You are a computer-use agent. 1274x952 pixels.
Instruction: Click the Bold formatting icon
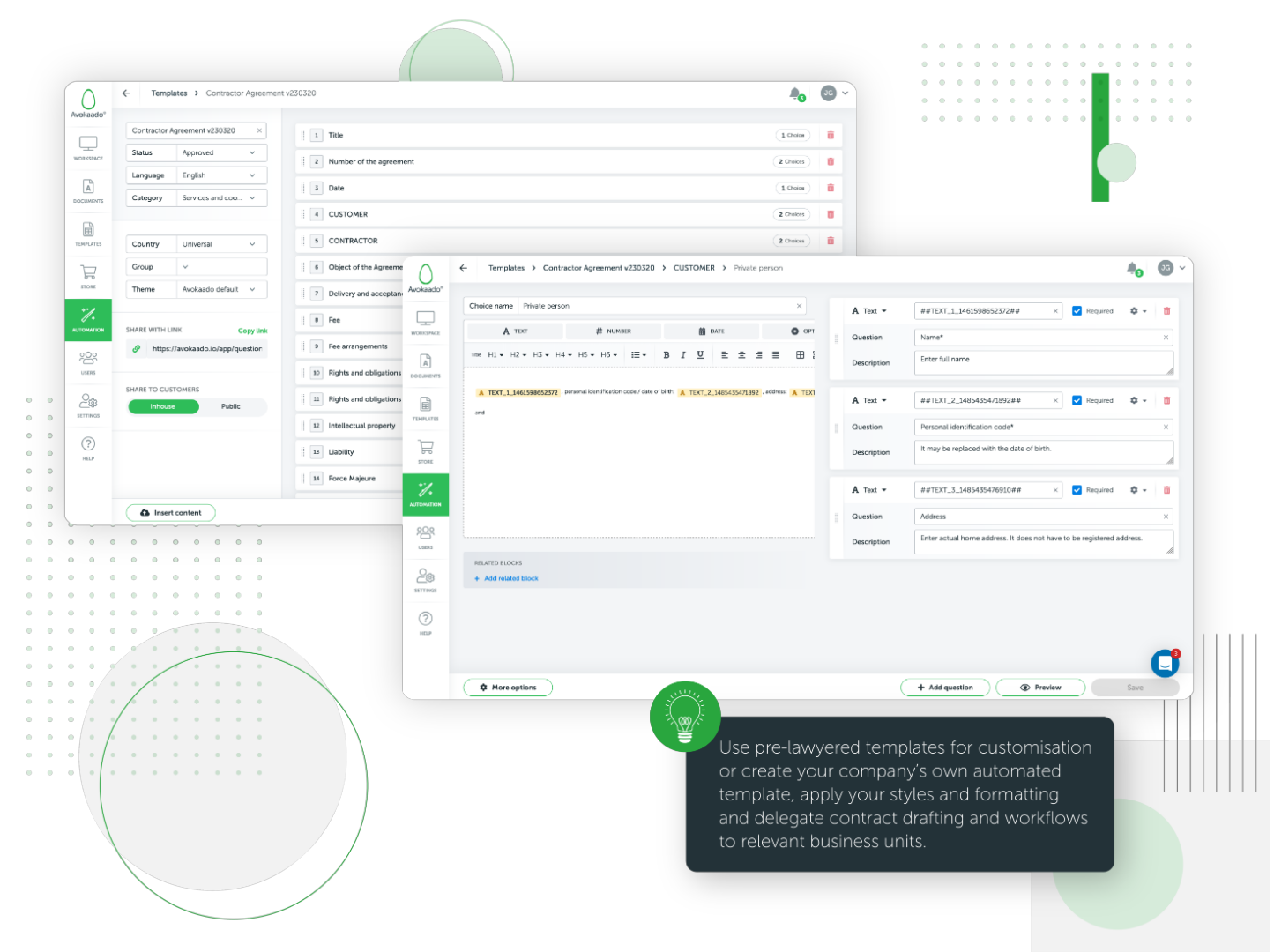667,355
